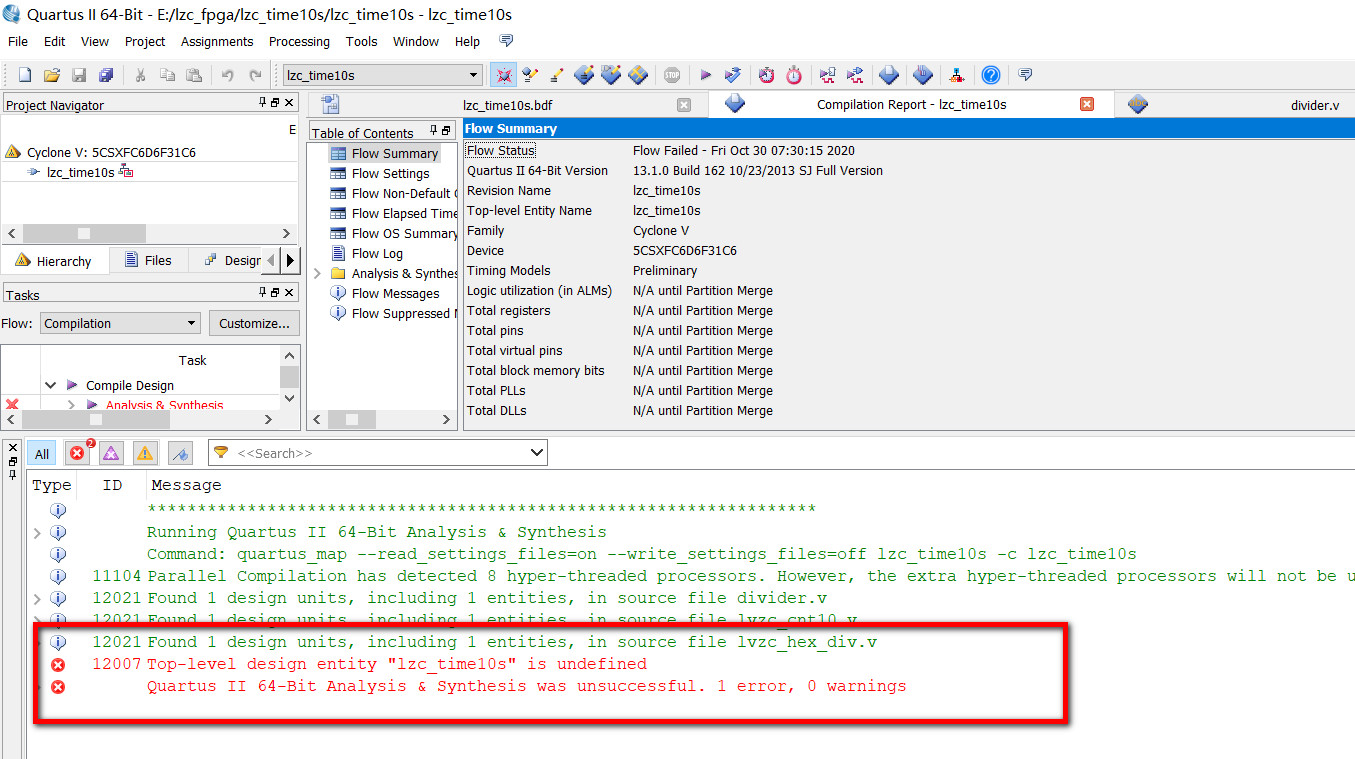Sort messages by the ID column header
1355x759 pixels.
click(113, 485)
